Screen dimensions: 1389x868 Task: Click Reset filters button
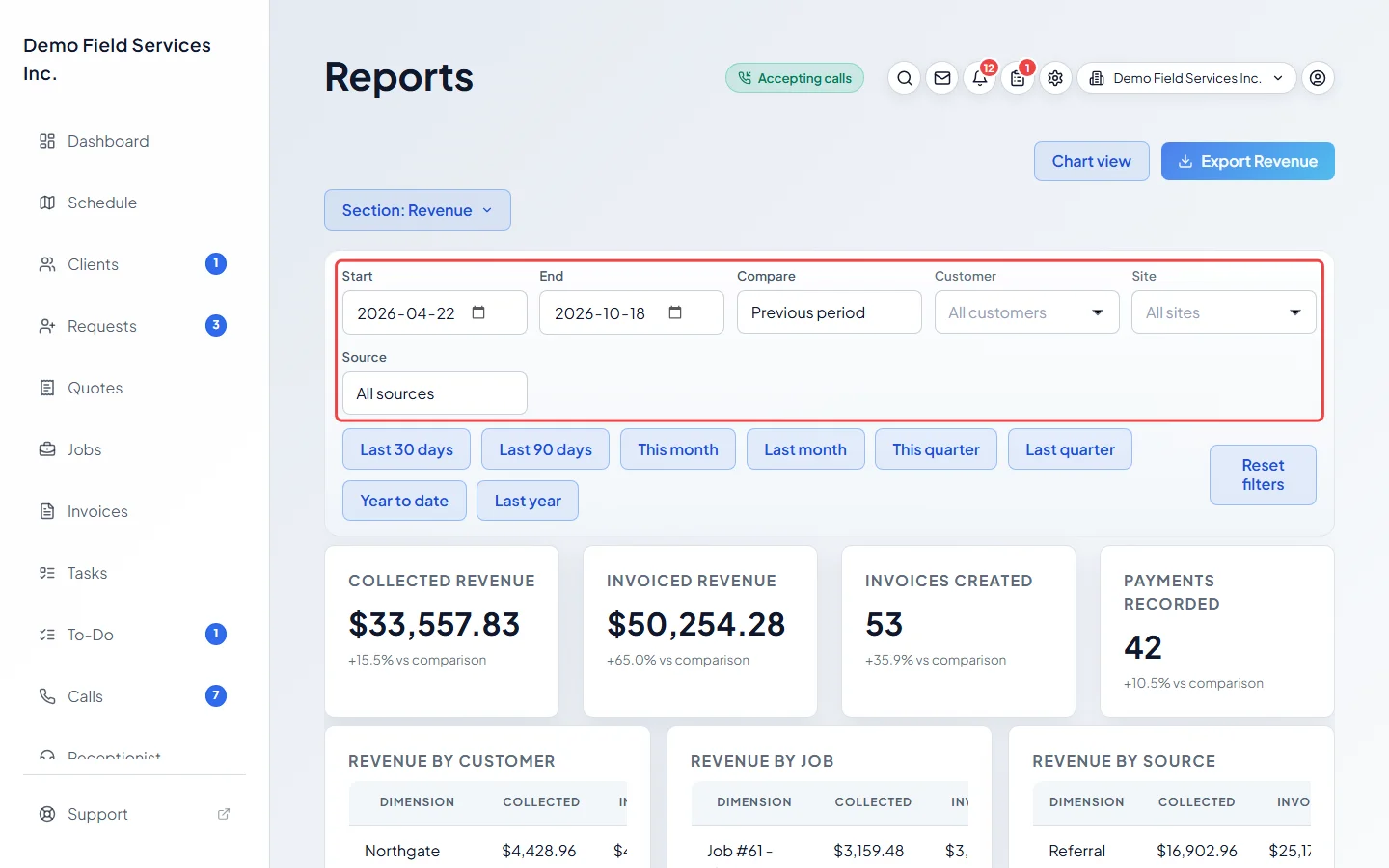[x=1263, y=475]
